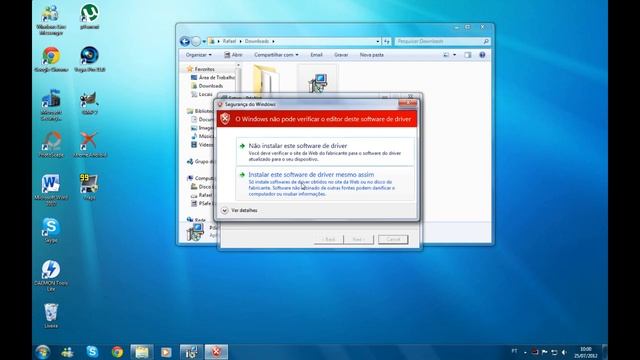640x360 pixels.
Task: Click Nova pasta in the Explorer toolbar
Action: pyautogui.click(x=371, y=55)
